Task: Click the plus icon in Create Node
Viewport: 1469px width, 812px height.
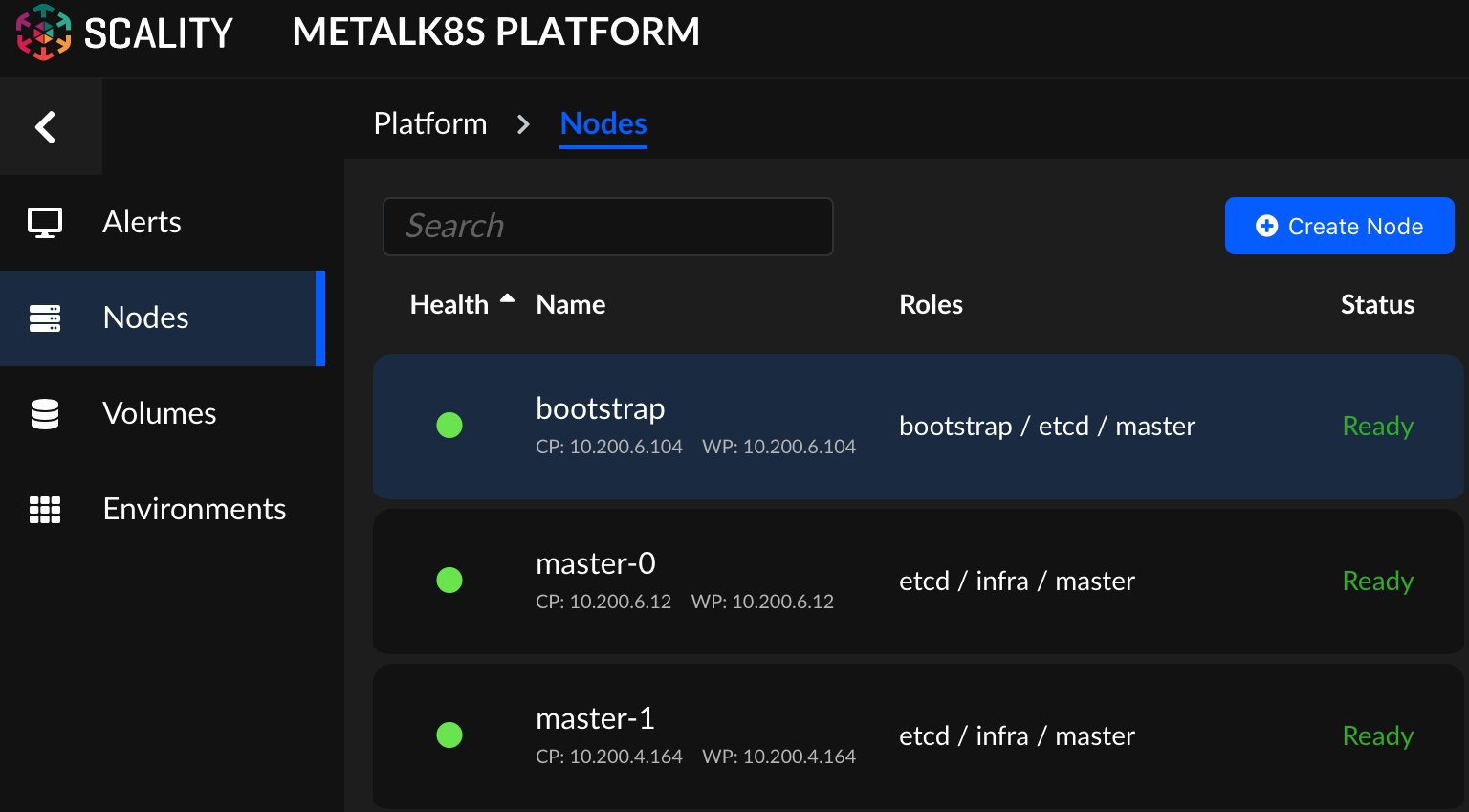Action: coord(1266,226)
